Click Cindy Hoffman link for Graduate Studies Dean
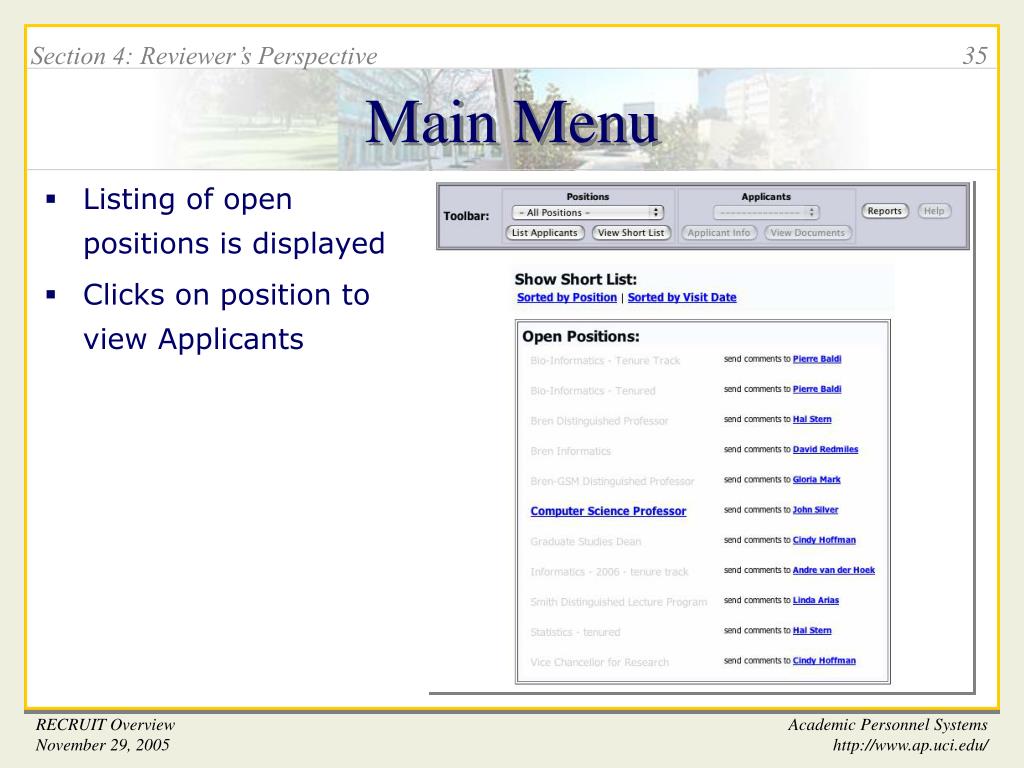The height and width of the screenshot is (768, 1024). click(824, 540)
